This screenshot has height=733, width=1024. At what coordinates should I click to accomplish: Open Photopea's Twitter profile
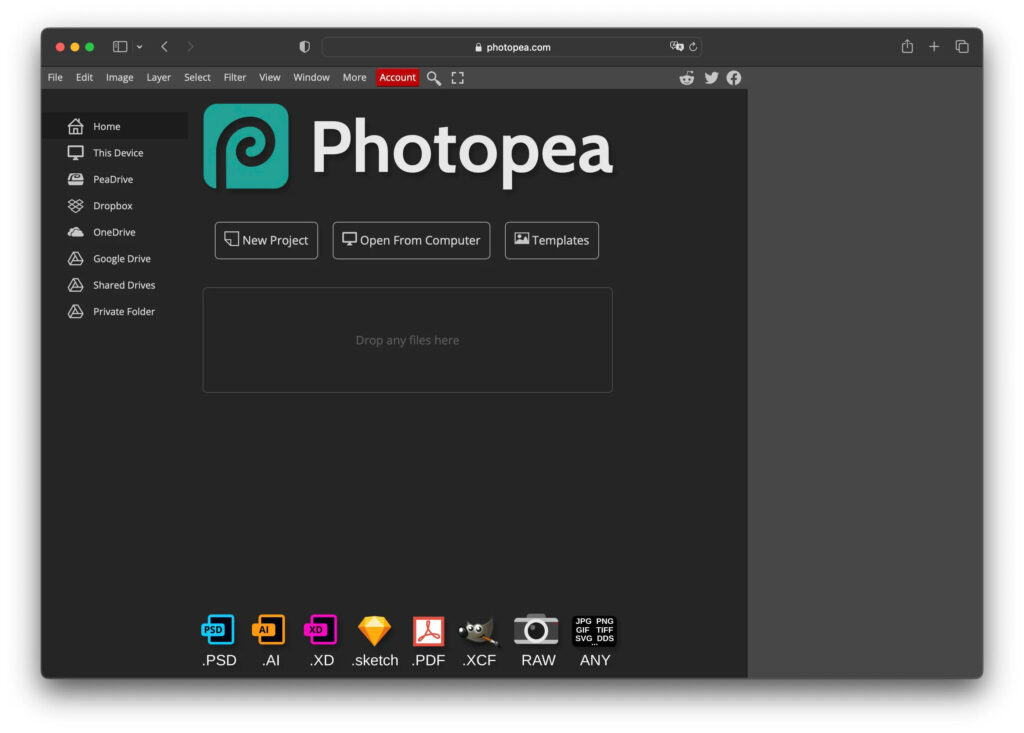click(711, 77)
